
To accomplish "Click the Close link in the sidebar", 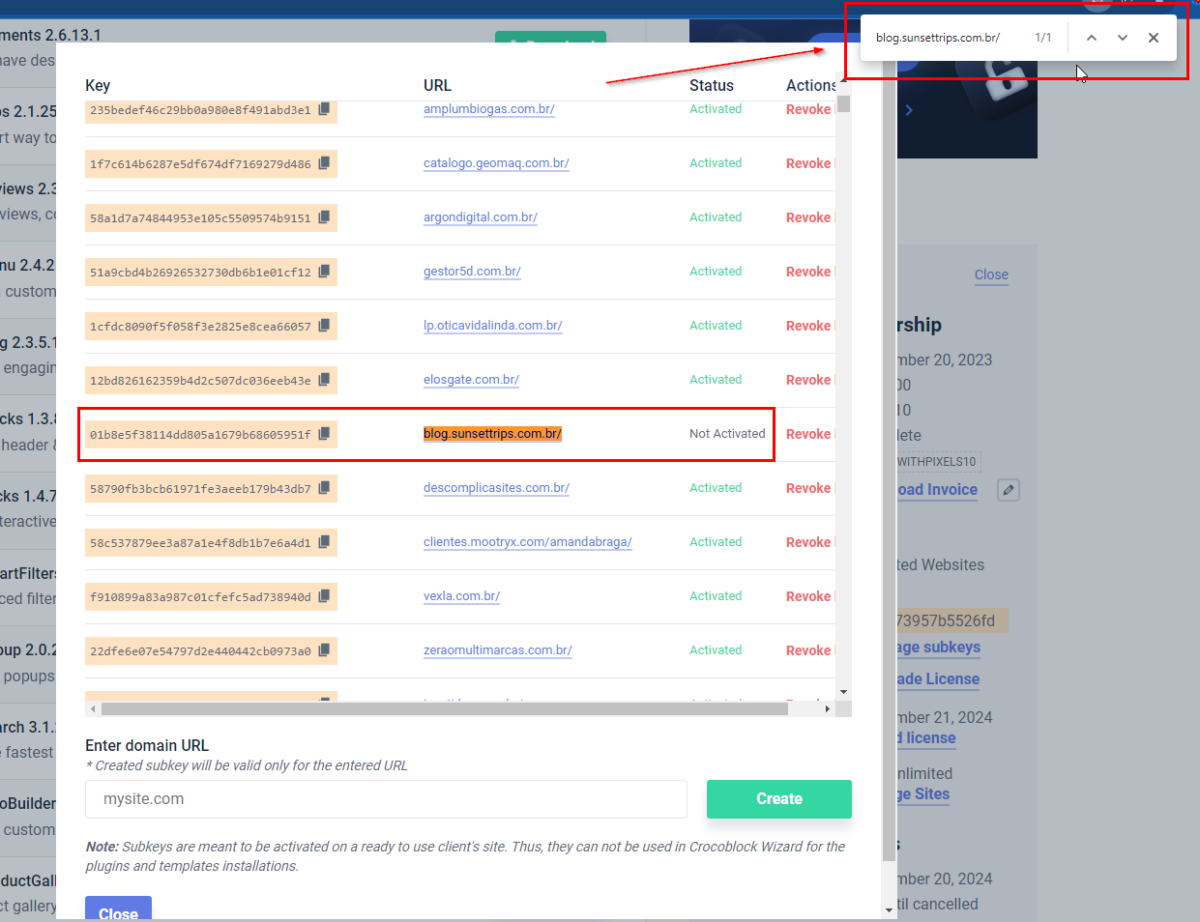I will (x=991, y=274).
